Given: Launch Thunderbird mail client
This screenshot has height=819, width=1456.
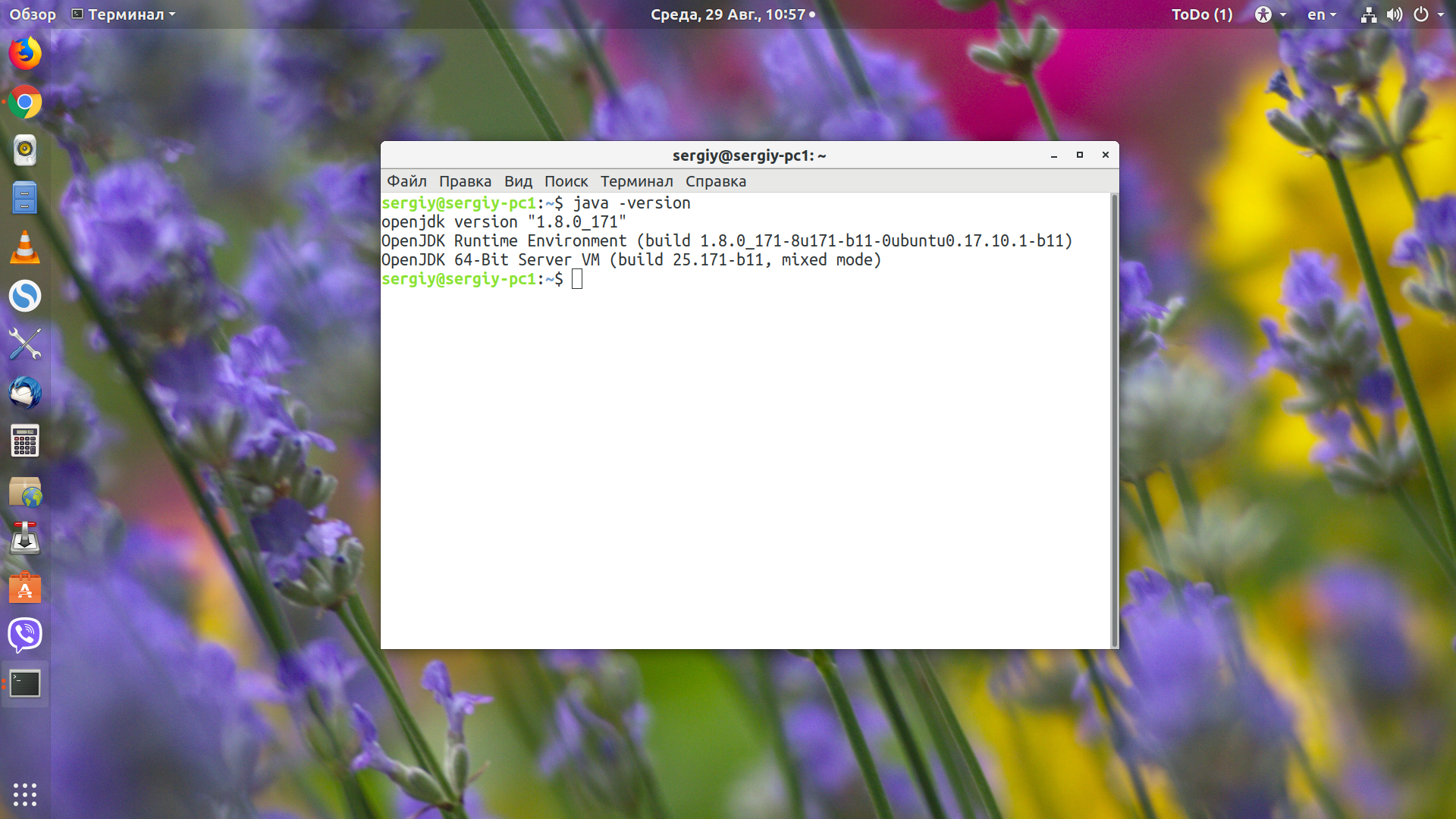Looking at the screenshot, I should click(25, 393).
